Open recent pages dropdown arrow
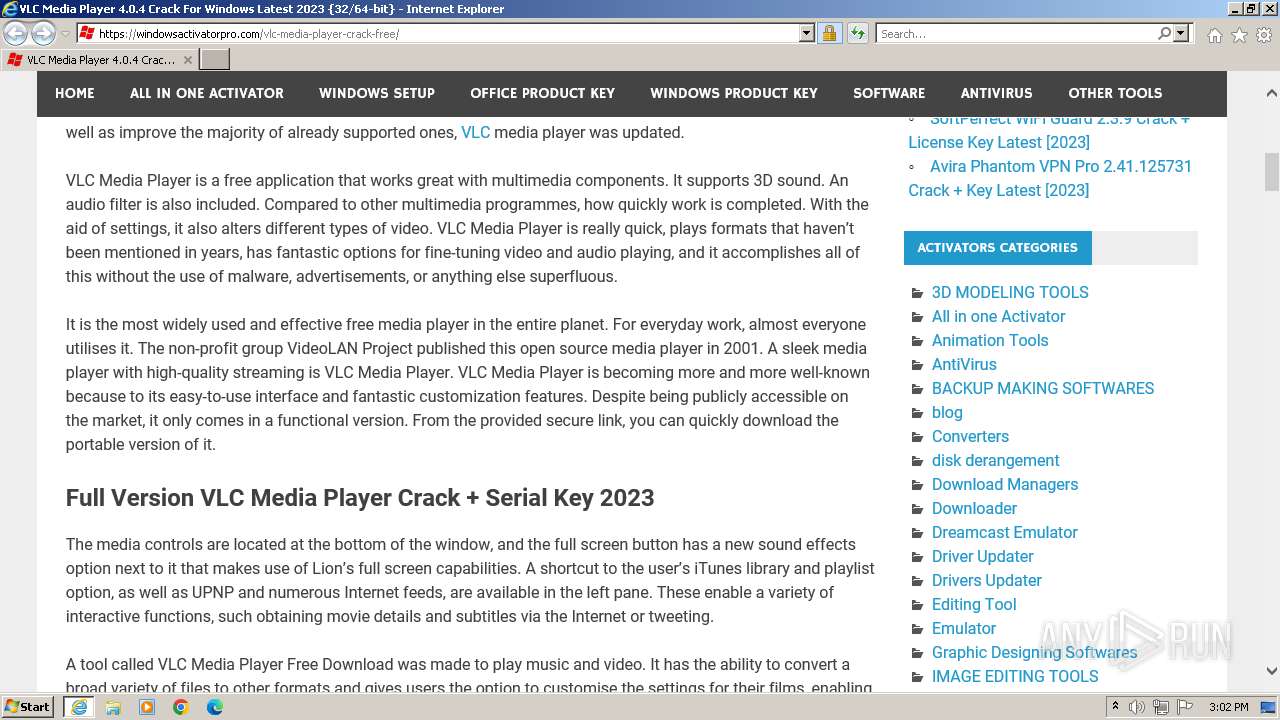Screen dimensions: 1280x720 65,34
